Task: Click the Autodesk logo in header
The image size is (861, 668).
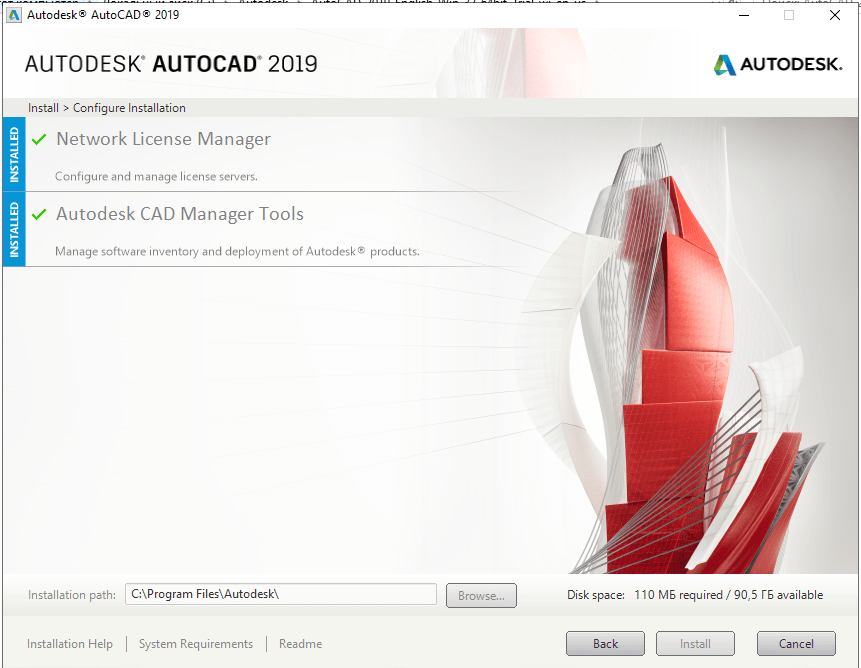Action: (778, 65)
